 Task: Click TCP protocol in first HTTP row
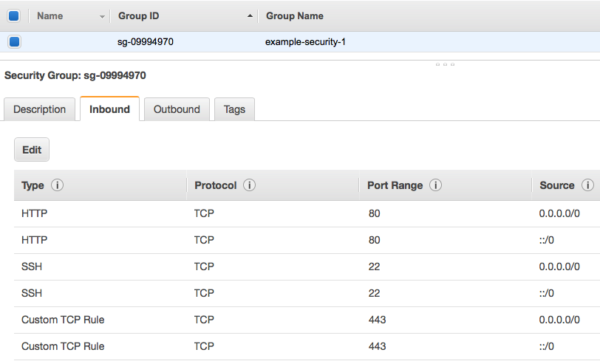click(x=204, y=214)
